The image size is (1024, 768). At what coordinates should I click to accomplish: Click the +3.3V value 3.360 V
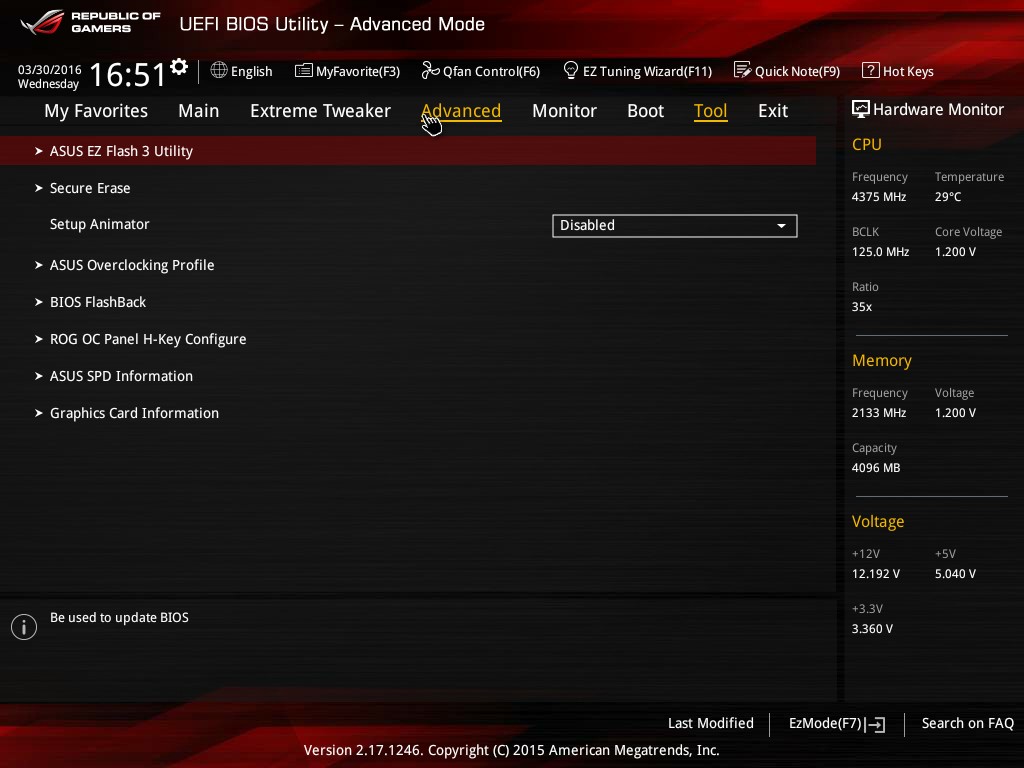pos(872,628)
